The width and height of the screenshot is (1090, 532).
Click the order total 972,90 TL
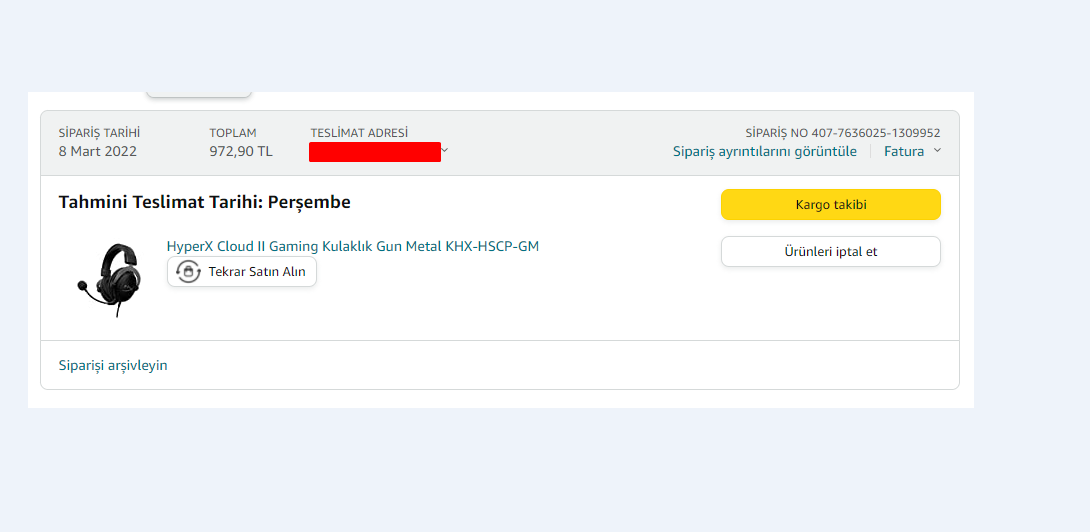tap(241, 151)
